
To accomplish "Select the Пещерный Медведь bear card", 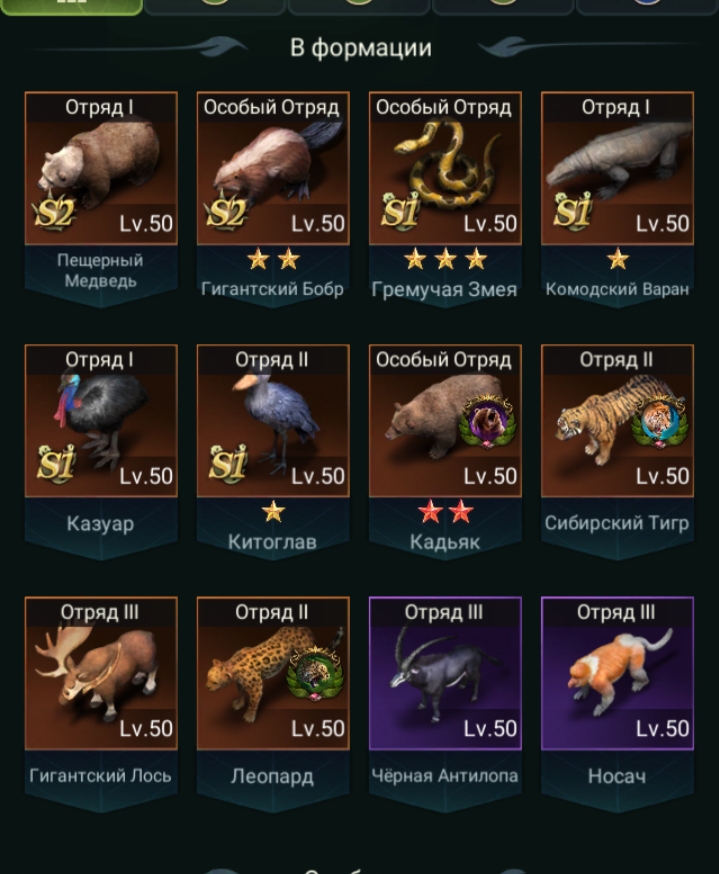I will pos(101,168).
